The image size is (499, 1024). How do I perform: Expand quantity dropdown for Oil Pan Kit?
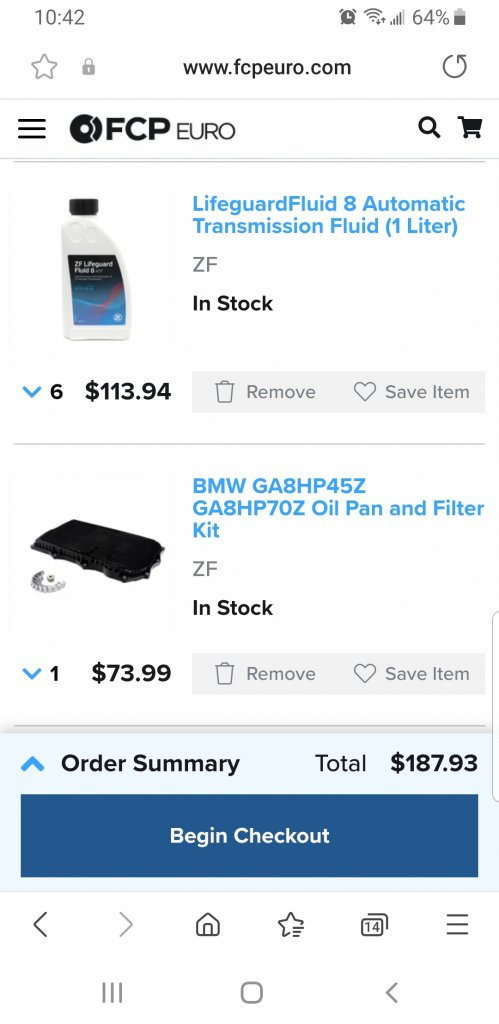[x=40, y=673]
